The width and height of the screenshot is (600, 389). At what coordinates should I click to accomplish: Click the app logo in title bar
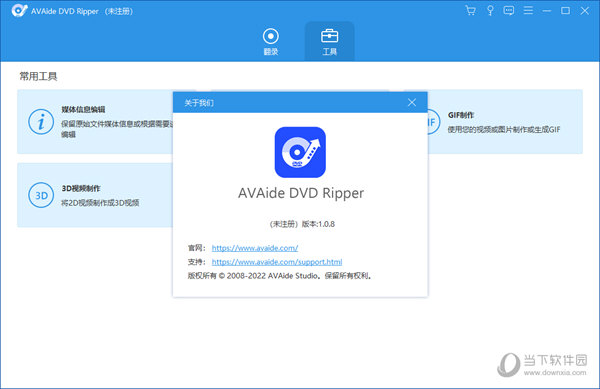click(19, 11)
